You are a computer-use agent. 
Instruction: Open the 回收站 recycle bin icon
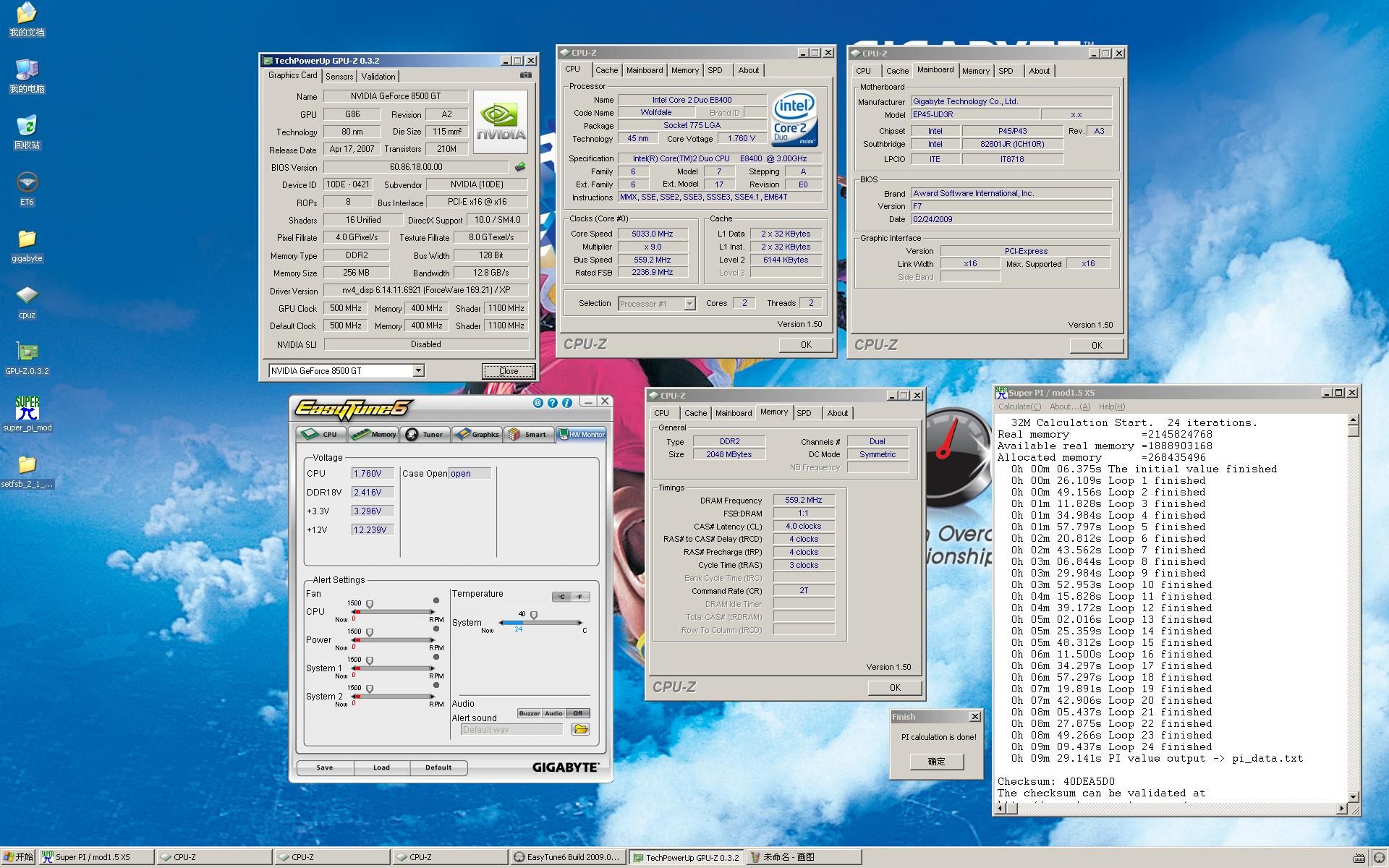click(x=27, y=132)
